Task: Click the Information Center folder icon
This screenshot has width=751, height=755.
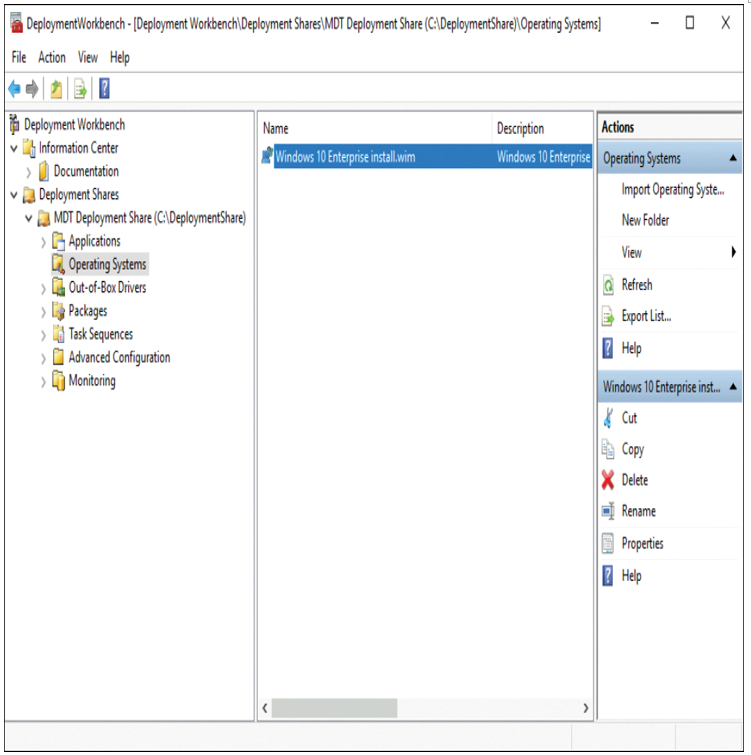Action: [29, 148]
